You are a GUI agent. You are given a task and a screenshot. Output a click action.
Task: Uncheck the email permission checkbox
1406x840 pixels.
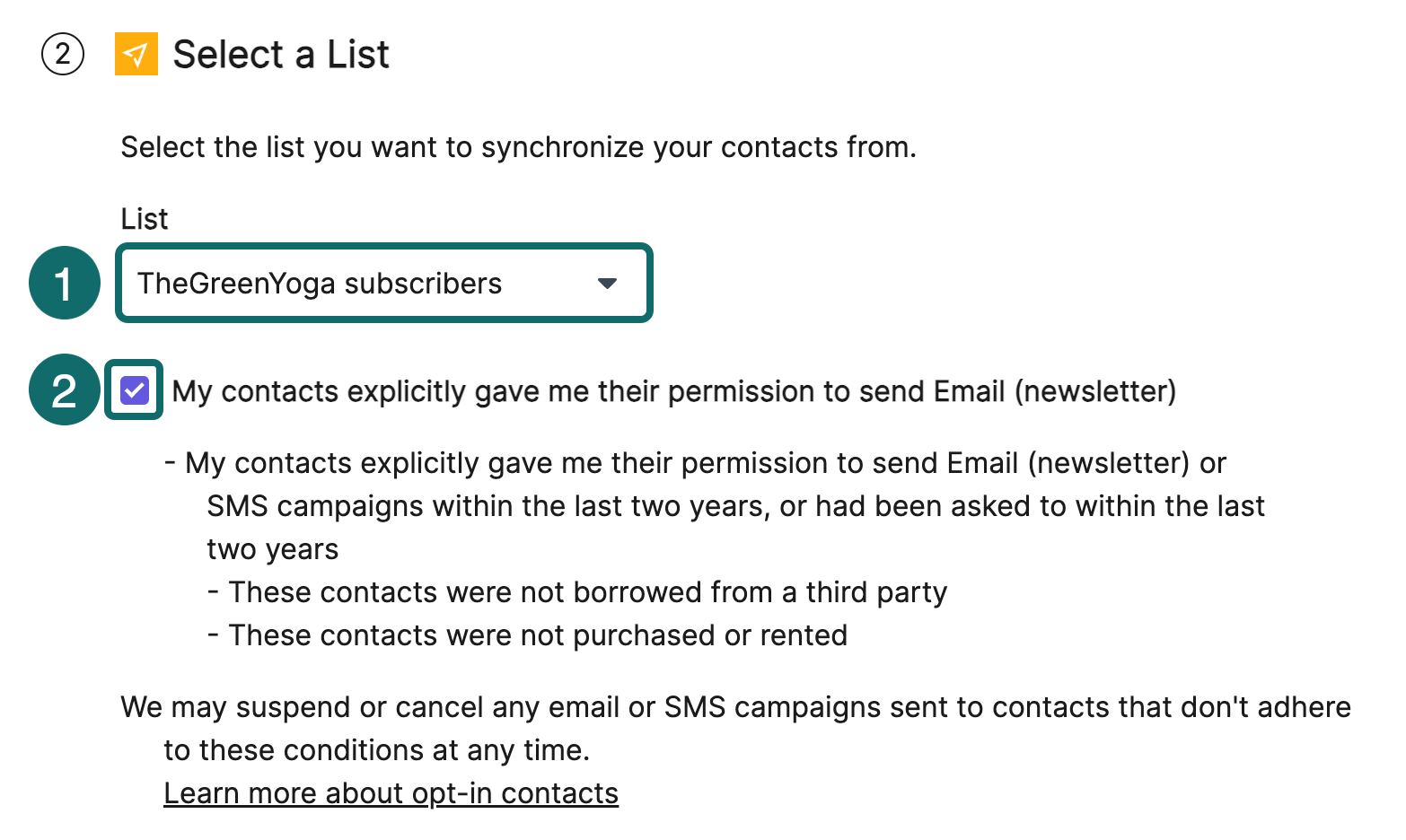[135, 390]
